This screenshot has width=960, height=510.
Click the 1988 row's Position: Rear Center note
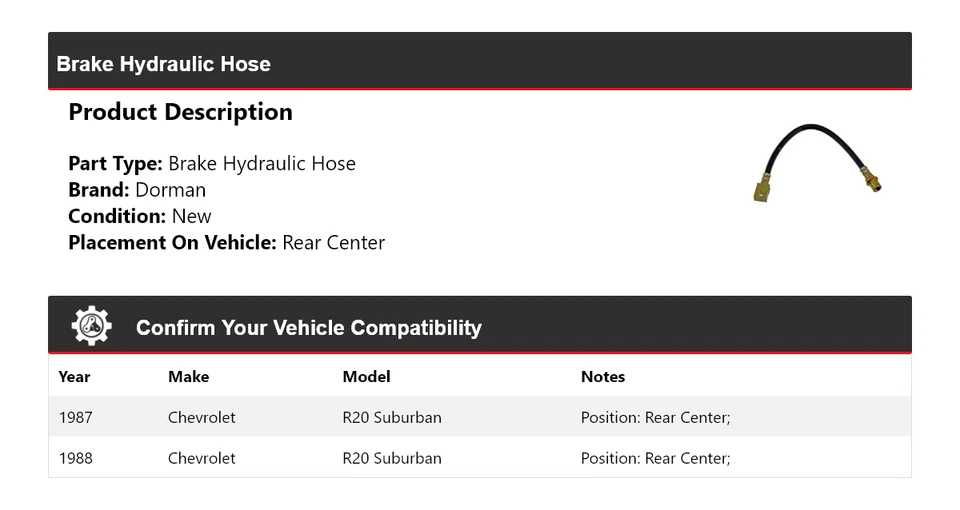click(x=655, y=458)
